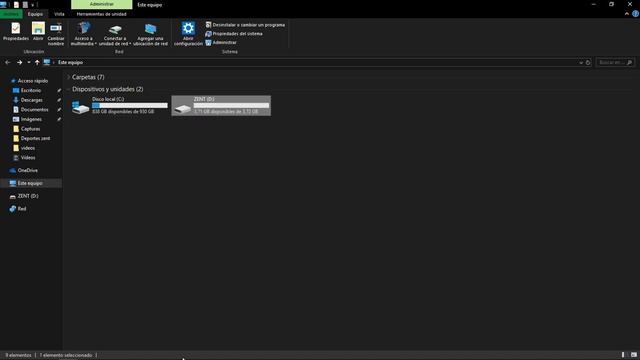Click the Abrir ribbon icon
The width and height of the screenshot is (640, 360).
(38, 32)
